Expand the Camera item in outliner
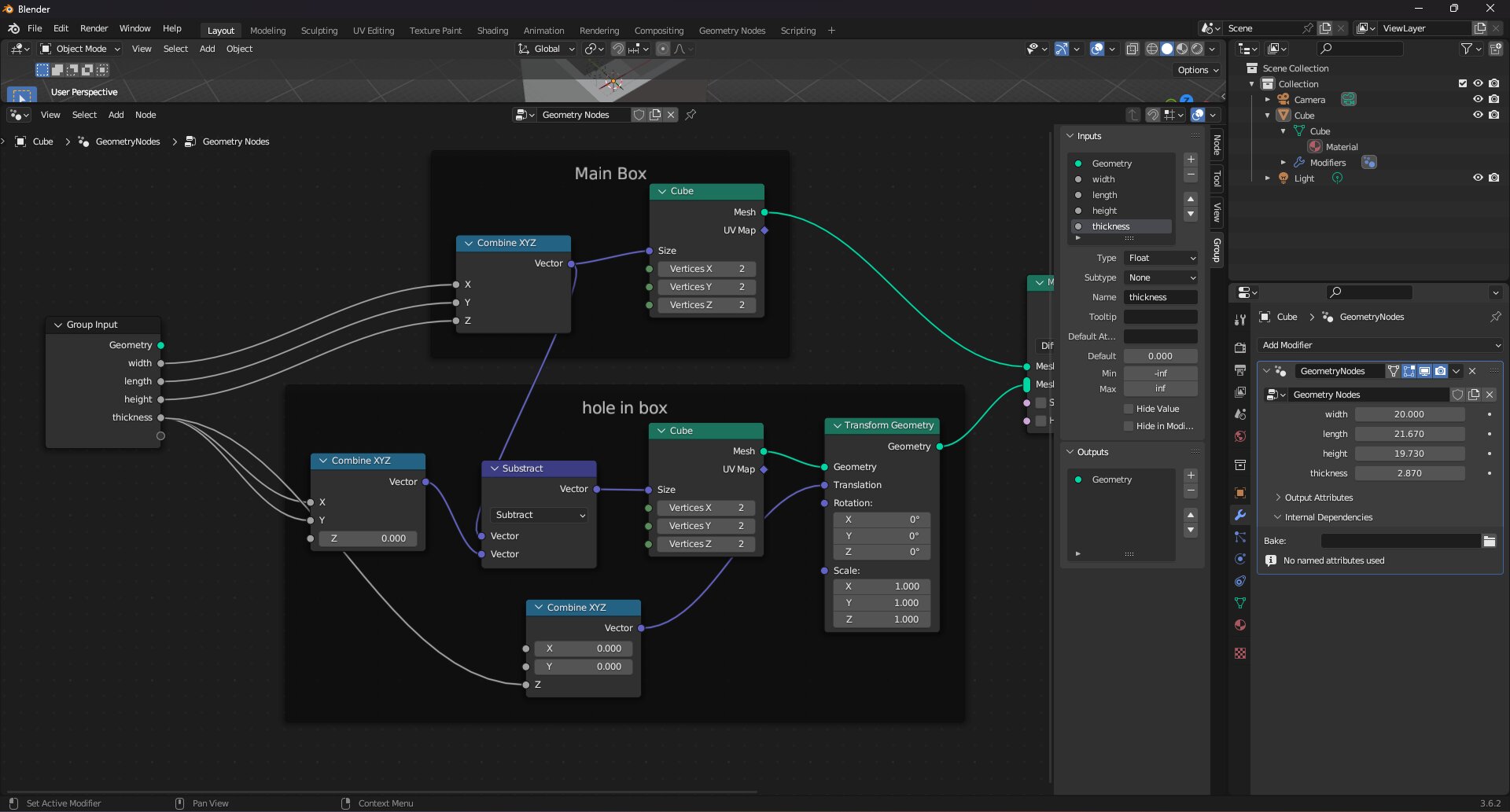 [x=1268, y=100]
